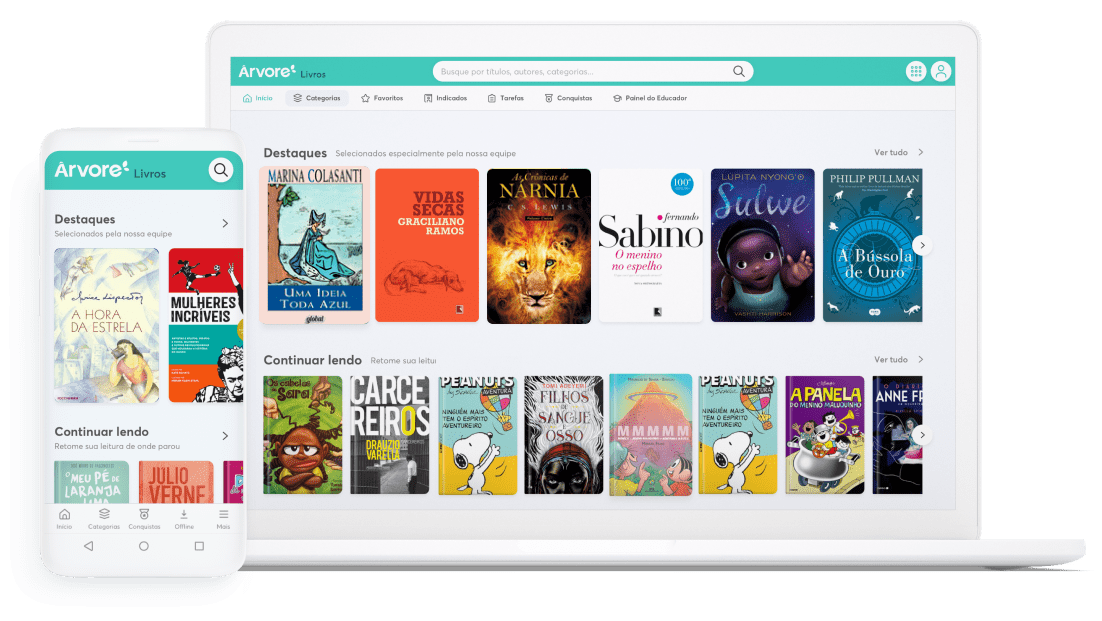1102x621 pixels.
Task: Tap the 'Julio Verne' cover on the phone
Action: click(x=176, y=482)
